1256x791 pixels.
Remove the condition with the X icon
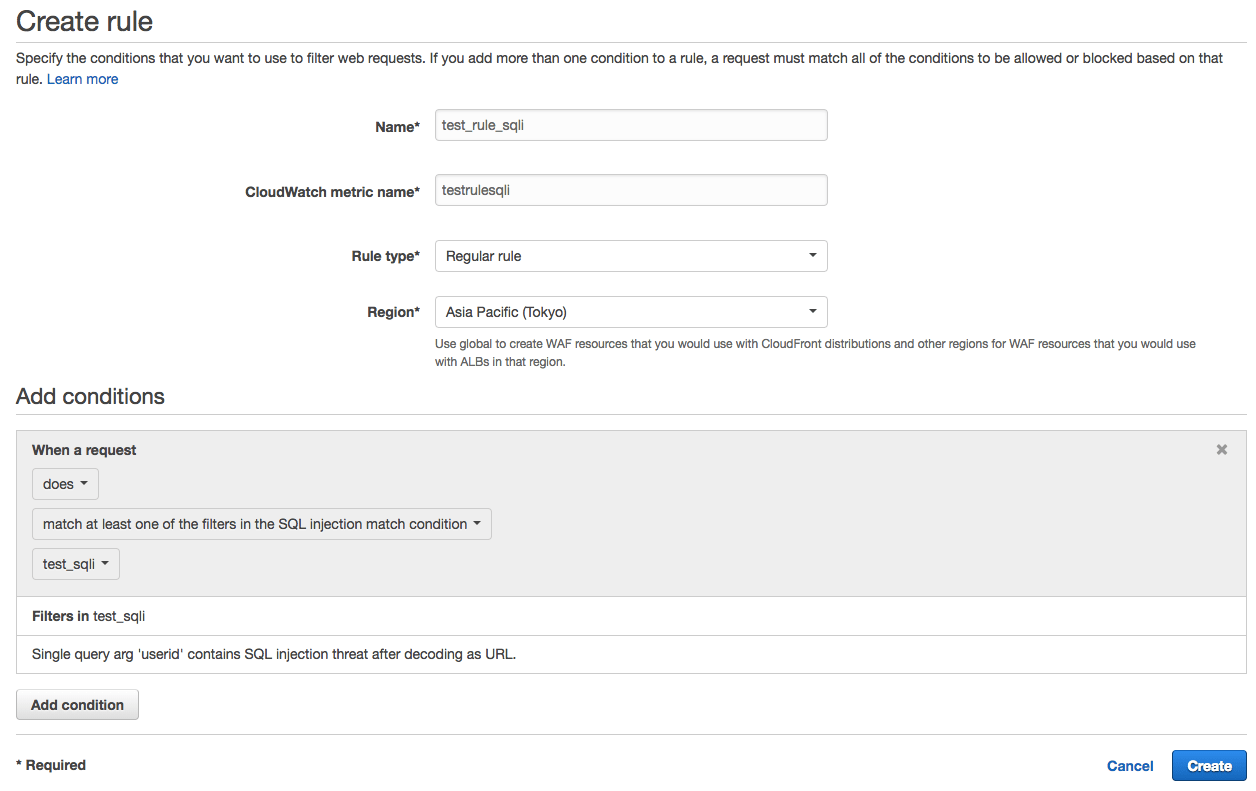coord(1221,450)
